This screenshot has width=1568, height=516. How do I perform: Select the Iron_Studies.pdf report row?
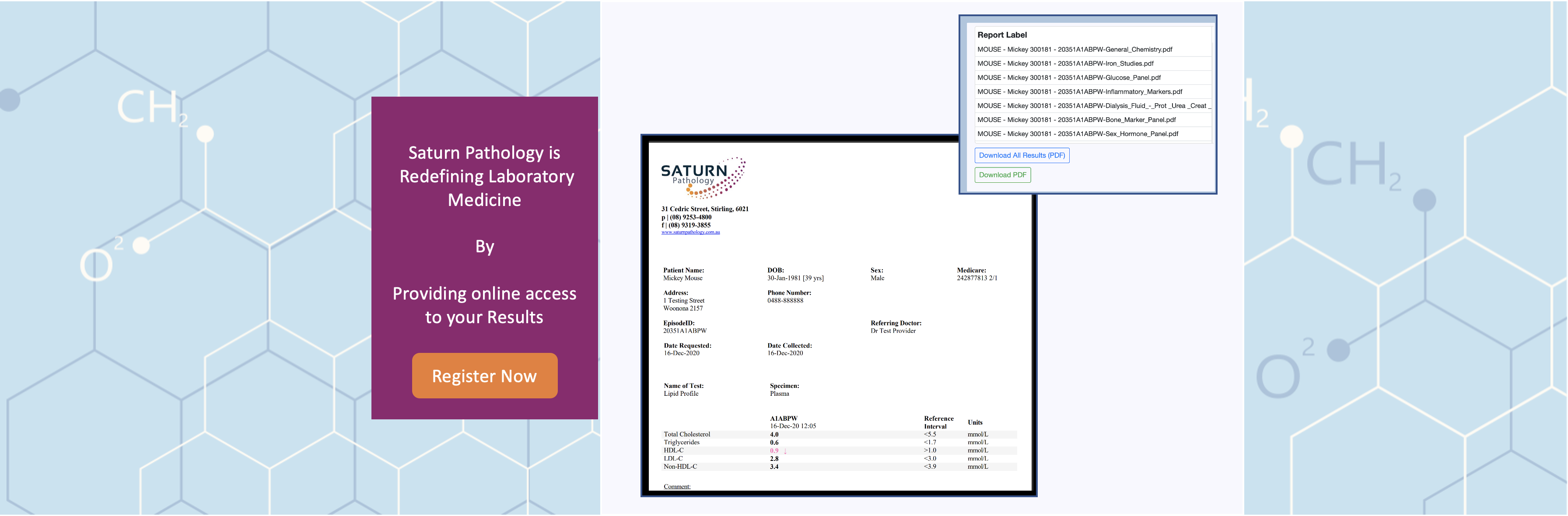coord(1092,63)
